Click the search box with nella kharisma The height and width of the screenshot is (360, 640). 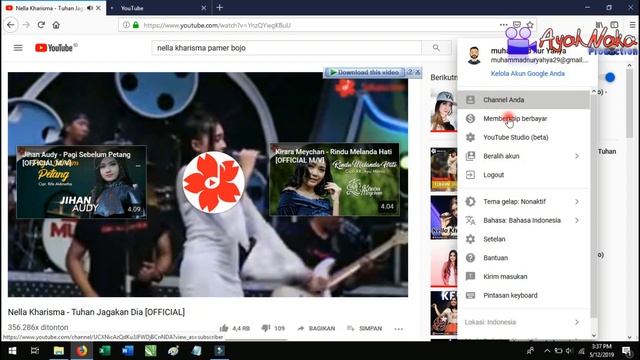tap(287, 48)
